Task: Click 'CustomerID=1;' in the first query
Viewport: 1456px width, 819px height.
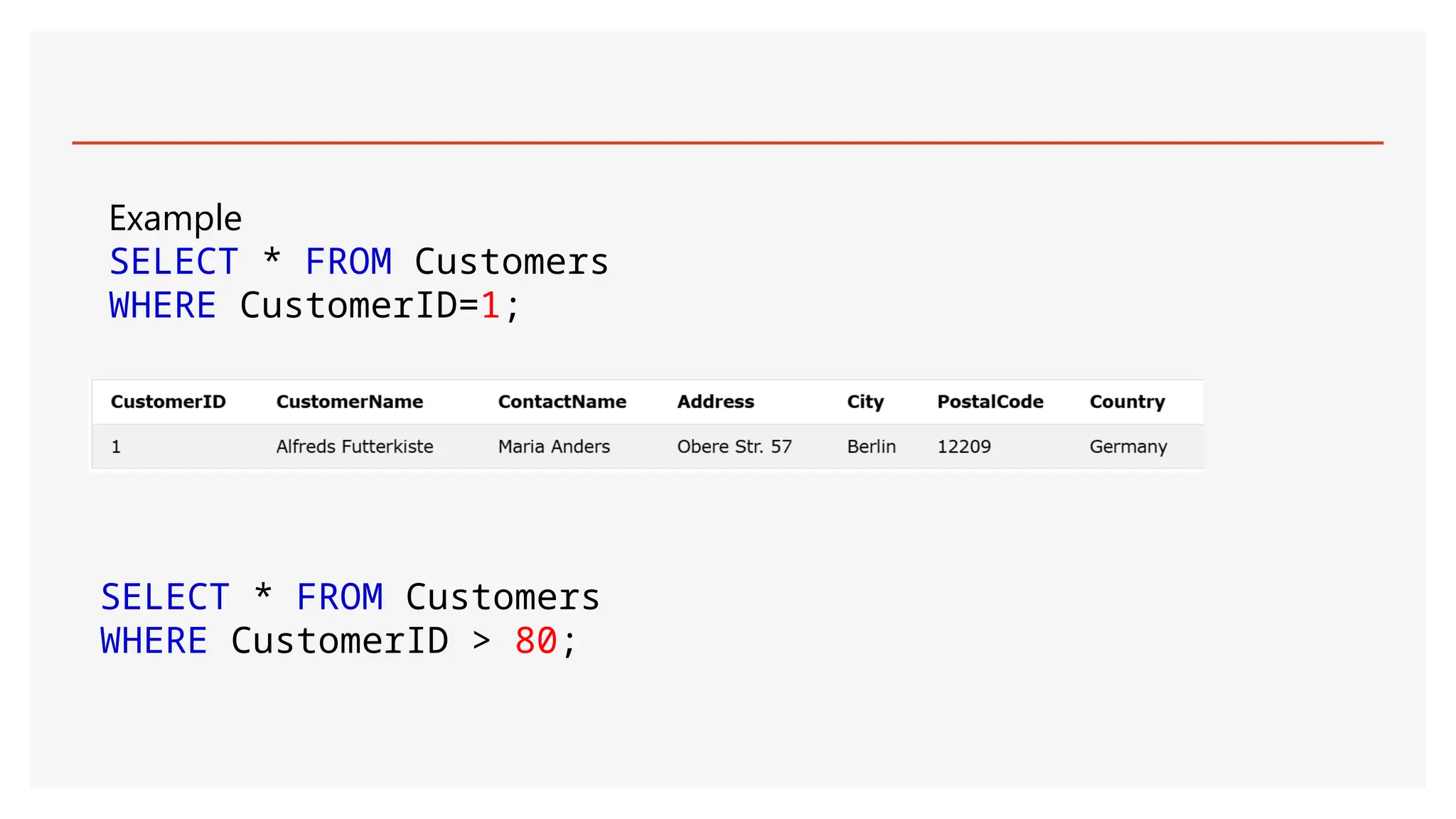Action: tap(380, 306)
